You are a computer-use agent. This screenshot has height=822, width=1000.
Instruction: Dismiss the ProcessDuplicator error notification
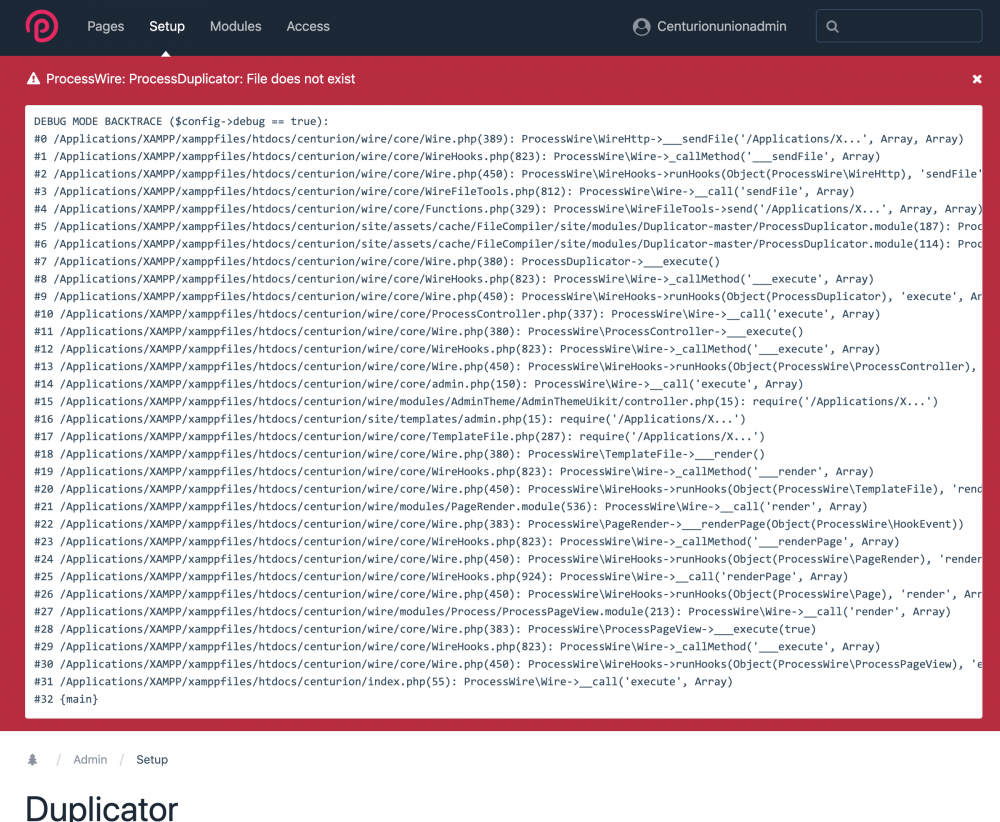click(977, 79)
